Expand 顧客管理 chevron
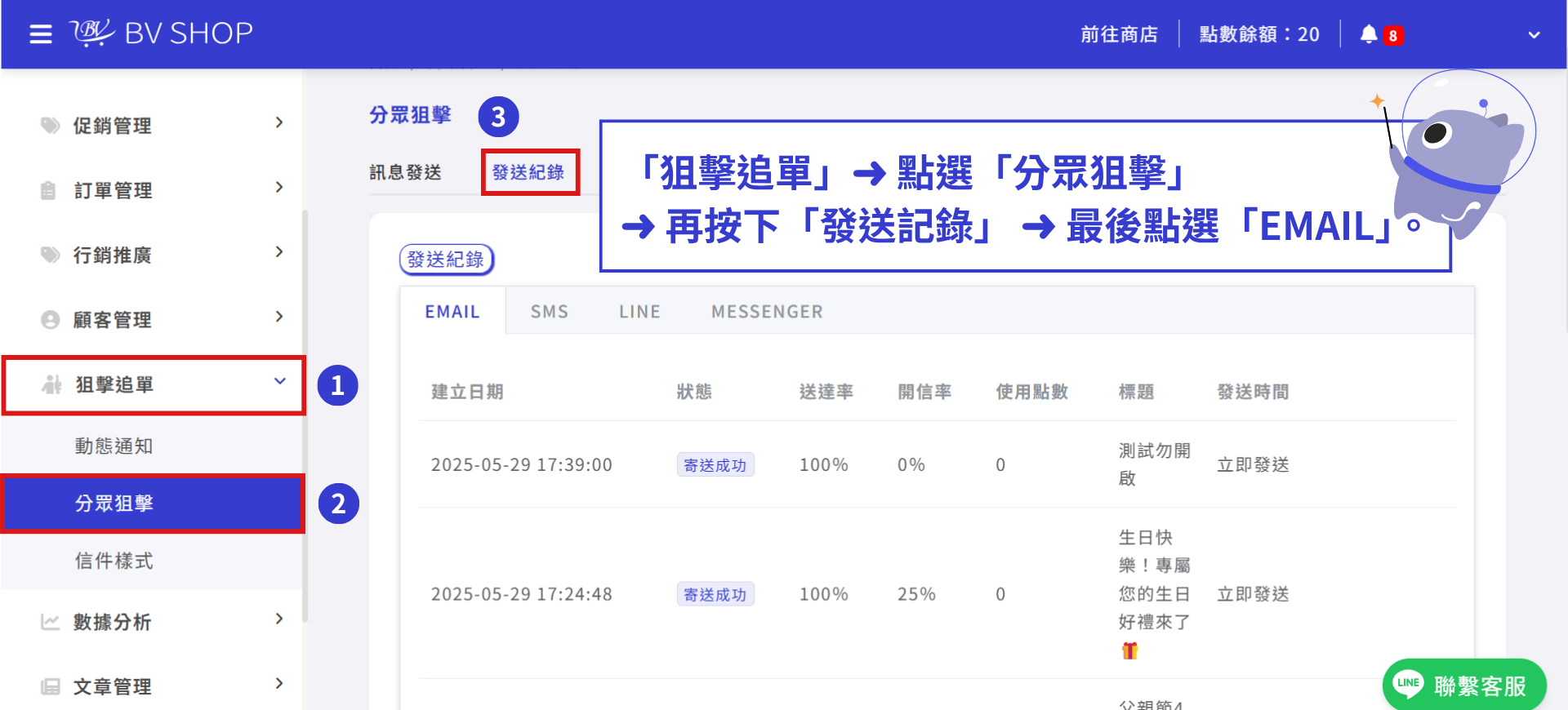This screenshot has height=710, width=1568. click(279, 316)
